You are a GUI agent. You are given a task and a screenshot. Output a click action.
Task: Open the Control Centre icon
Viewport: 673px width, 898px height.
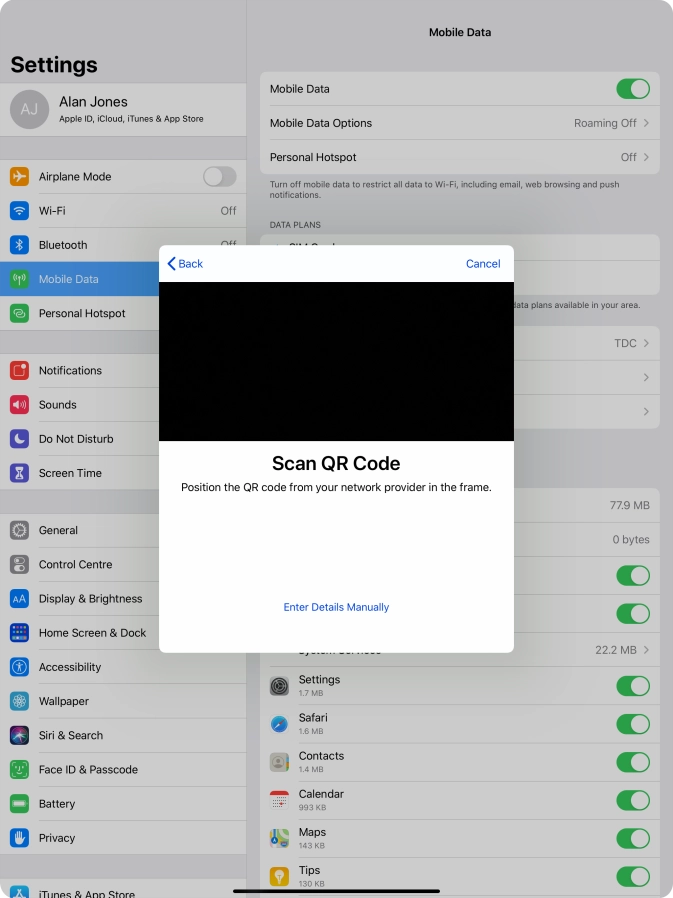click(19, 564)
